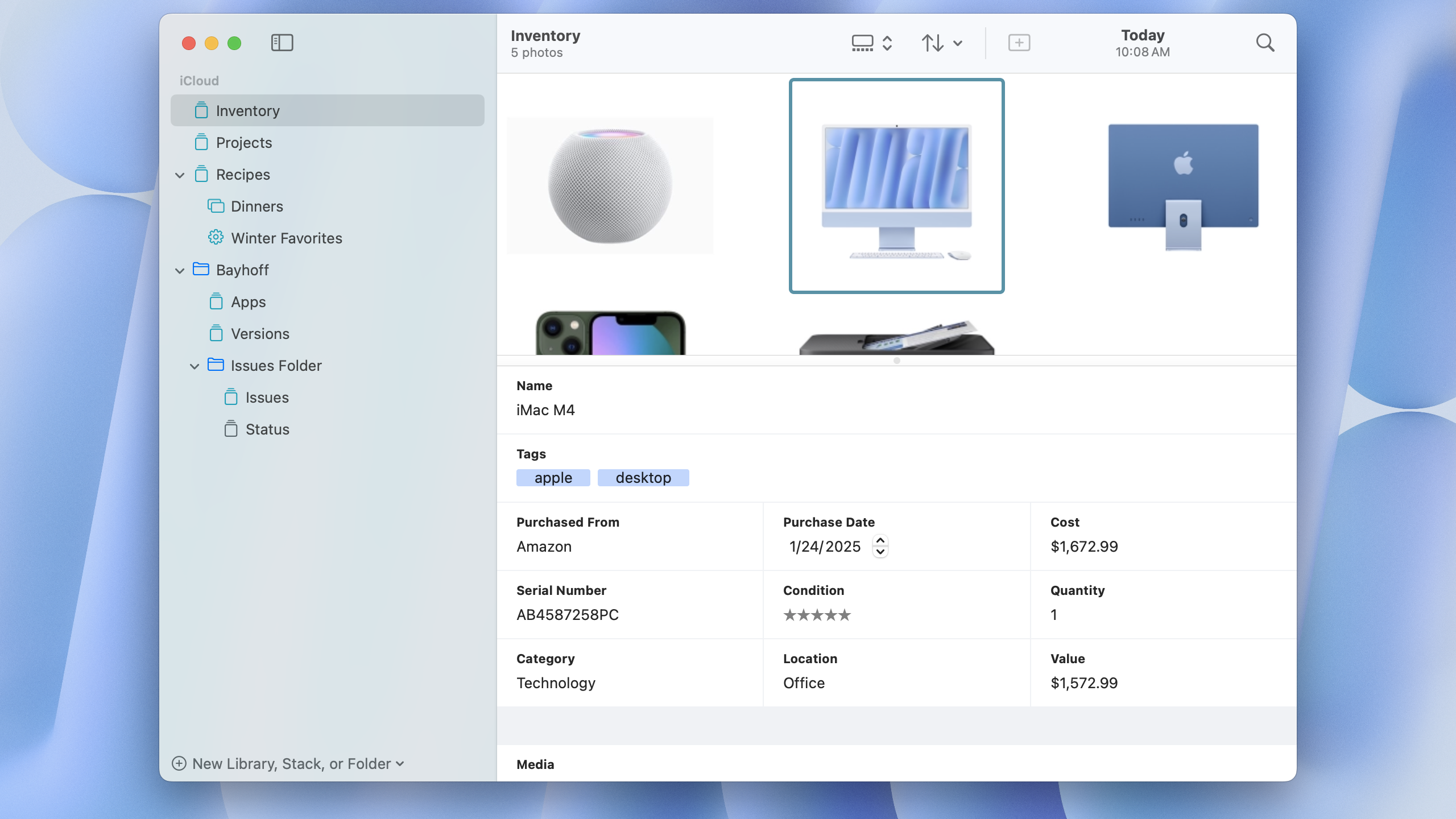
Task: Click the Issues library icon
Action: point(231,397)
